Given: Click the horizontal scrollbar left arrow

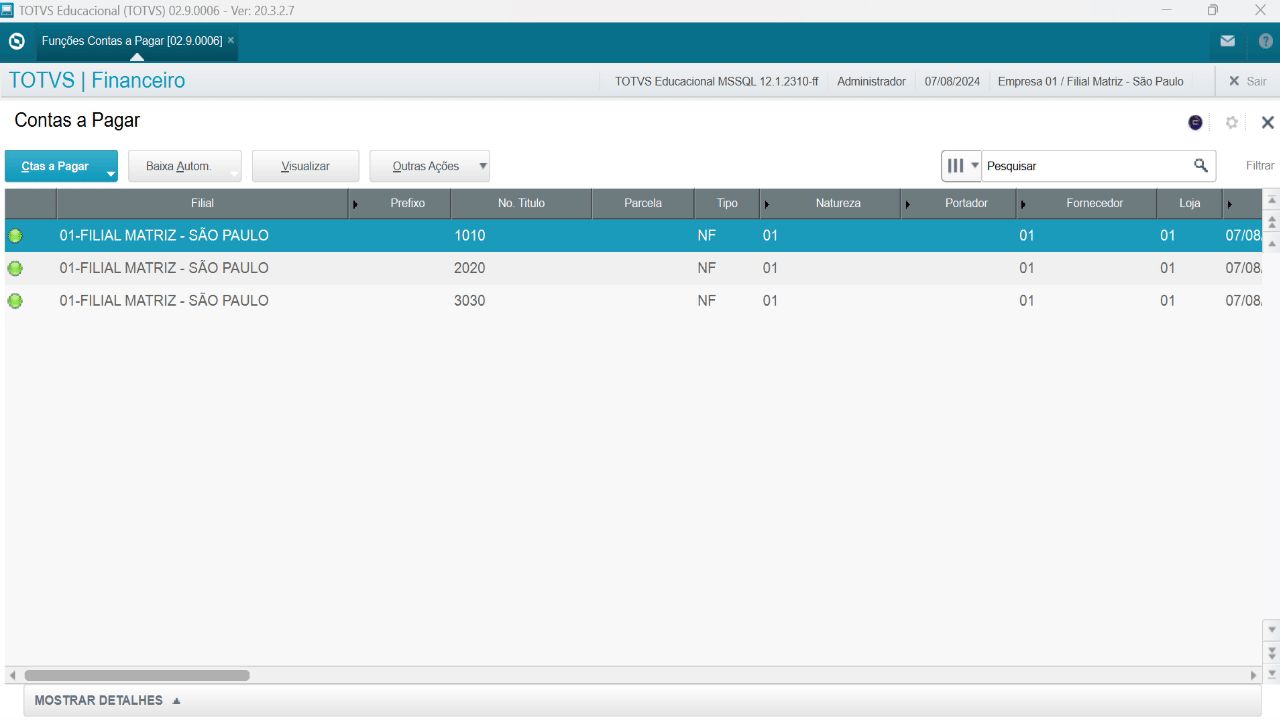Looking at the screenshot, I should coord(12,675).
